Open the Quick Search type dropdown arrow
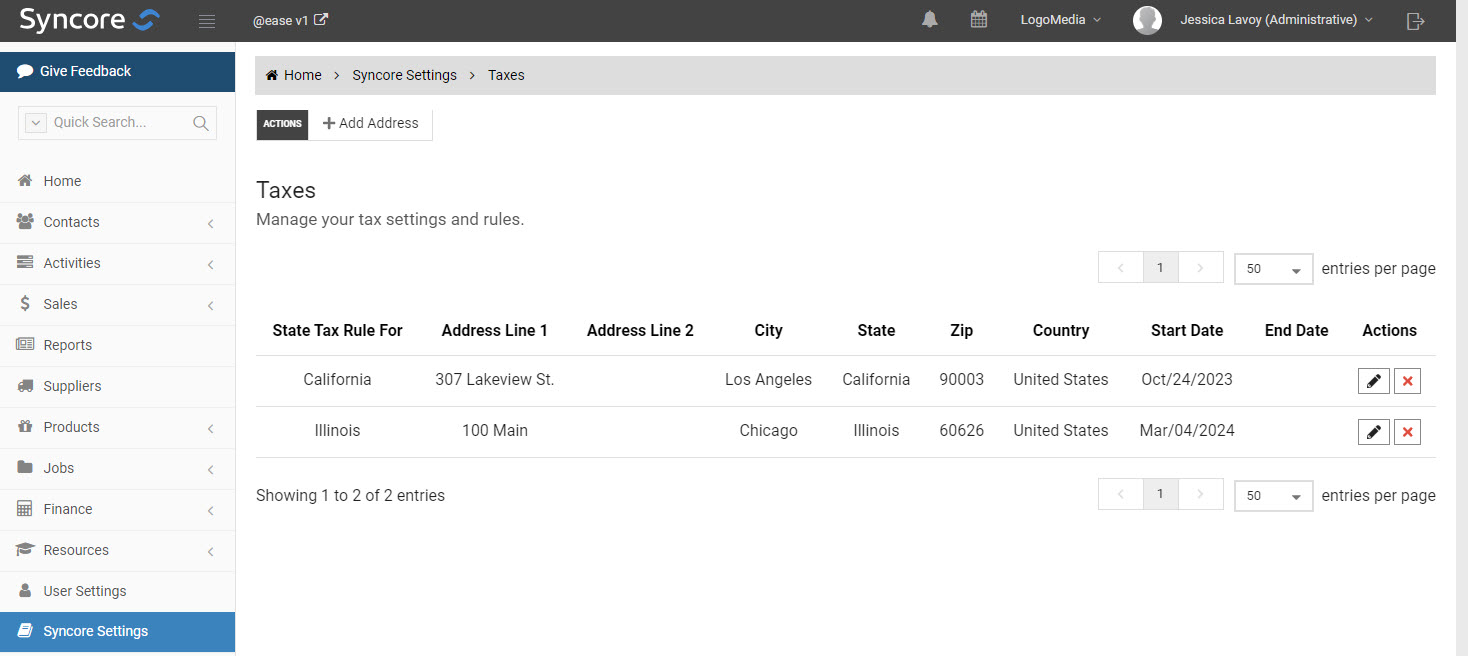 35,122
